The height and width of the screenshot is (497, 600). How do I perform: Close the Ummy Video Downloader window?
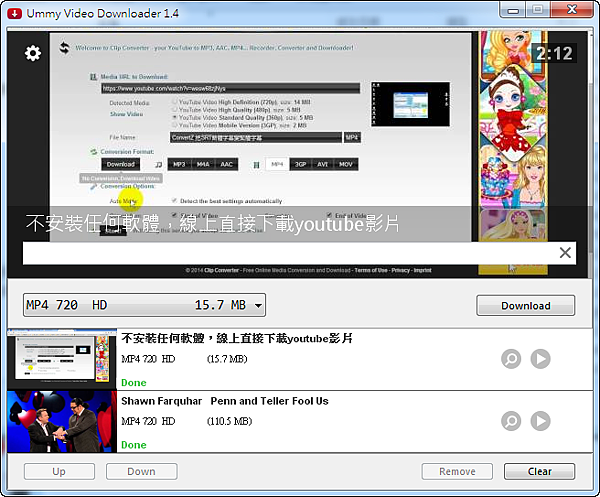572,10
